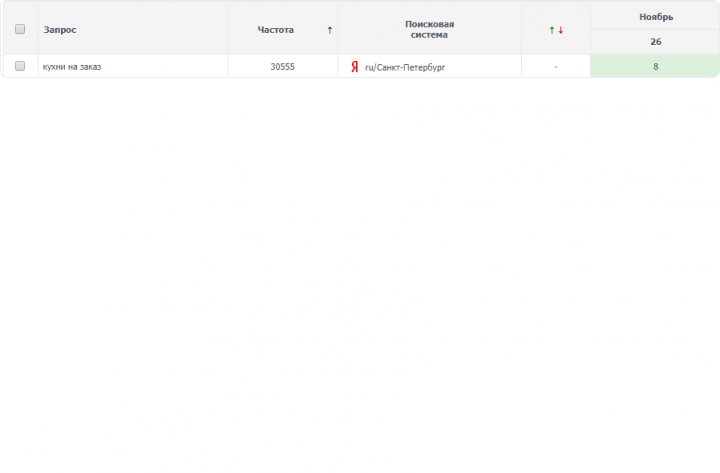The height and width of the screenshot is (473, 720).
Task: Open the query кухни на заказ
Action: pyautogui.click(x=72, y=67)
